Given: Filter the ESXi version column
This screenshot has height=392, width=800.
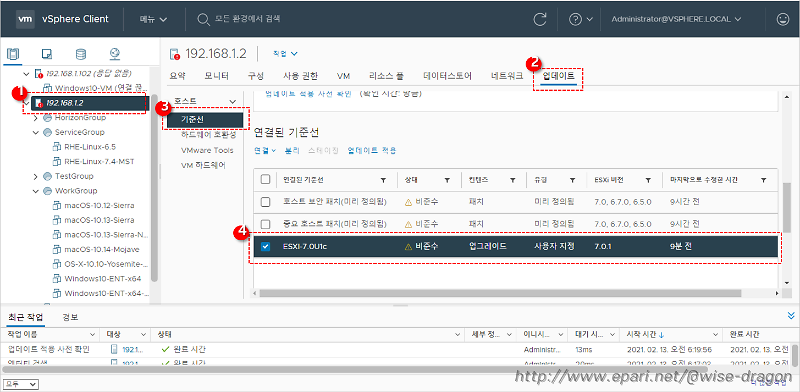Looking at the screenshot, I should (648, 180).
